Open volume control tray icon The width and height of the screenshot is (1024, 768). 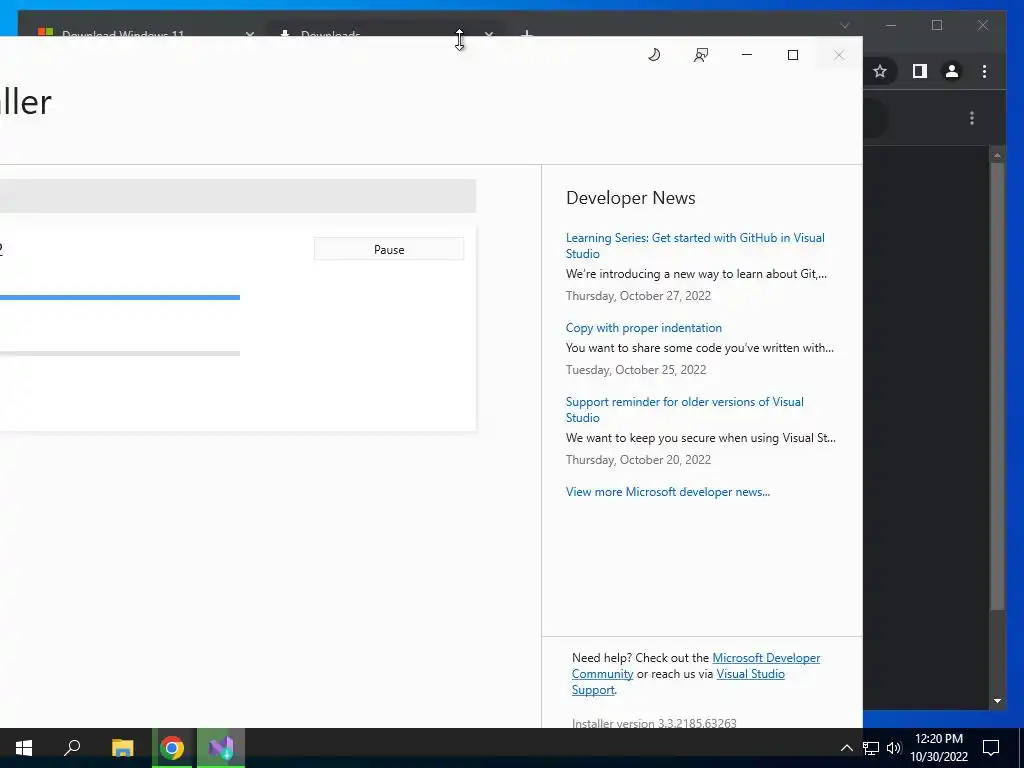coord(894,748)
